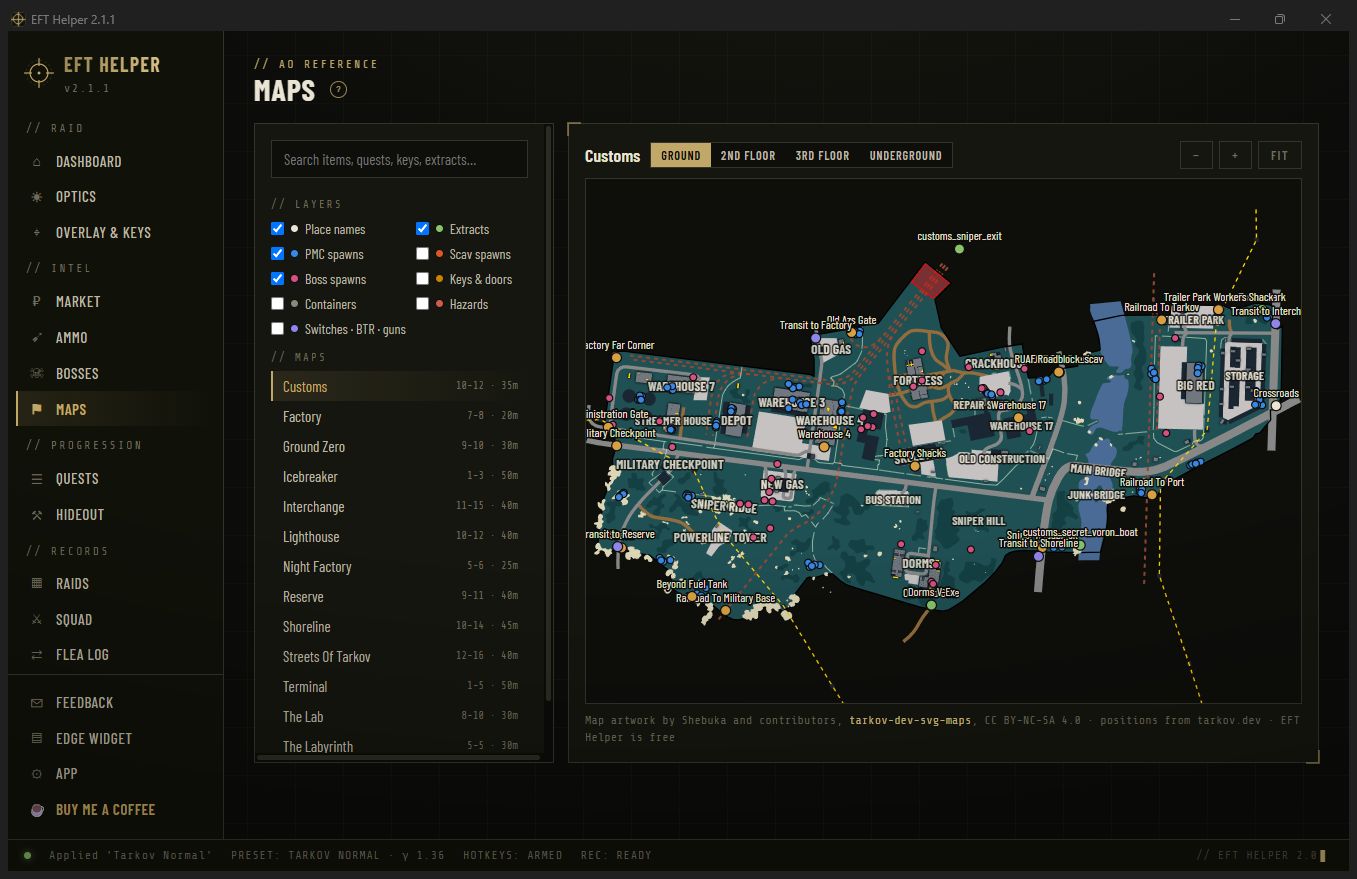Image resolution: width=1357 pixels, height=879 pixels.
Task: Click the Squad crossed-swords icon
Action: click(x=37, y=620)
